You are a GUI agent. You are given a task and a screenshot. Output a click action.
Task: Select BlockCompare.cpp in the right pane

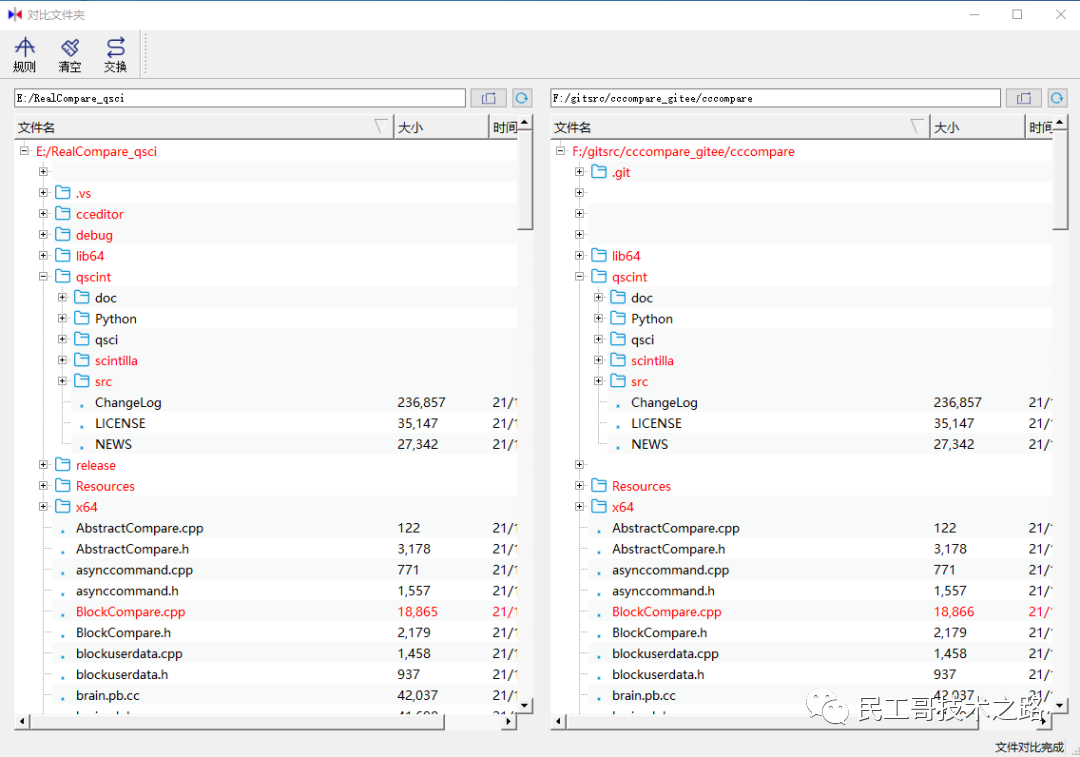click(x=666, y=612)
